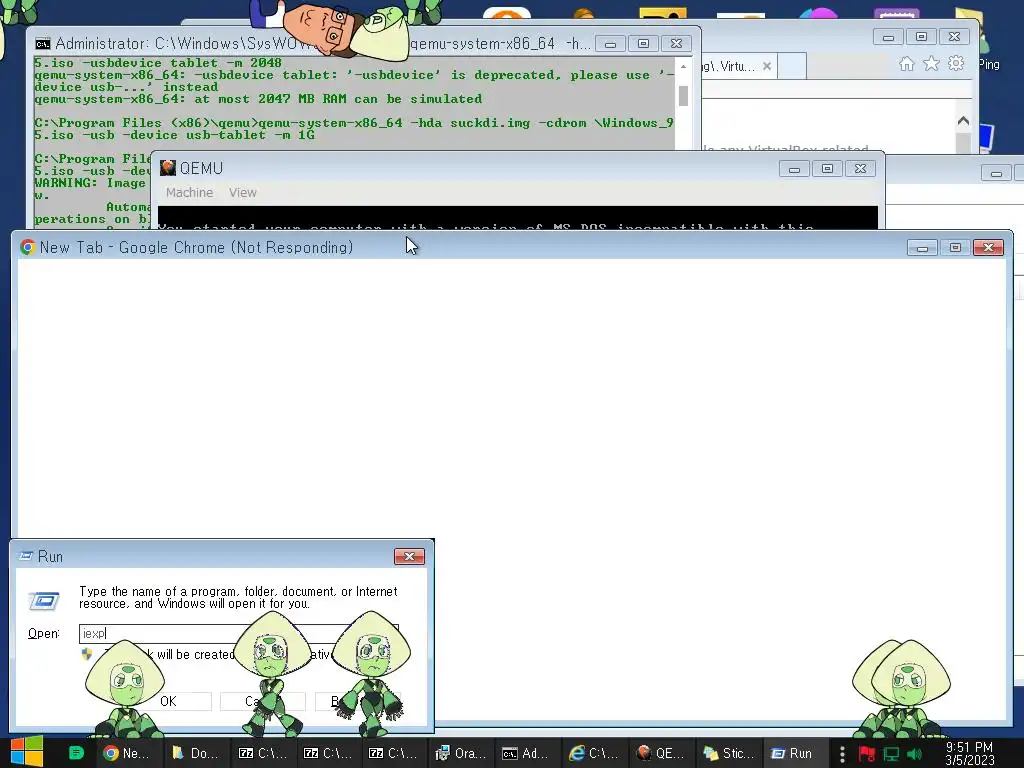Screen dimensions: 1024x768
Task: Select the Run taskbar button
Action: [793, 753]
